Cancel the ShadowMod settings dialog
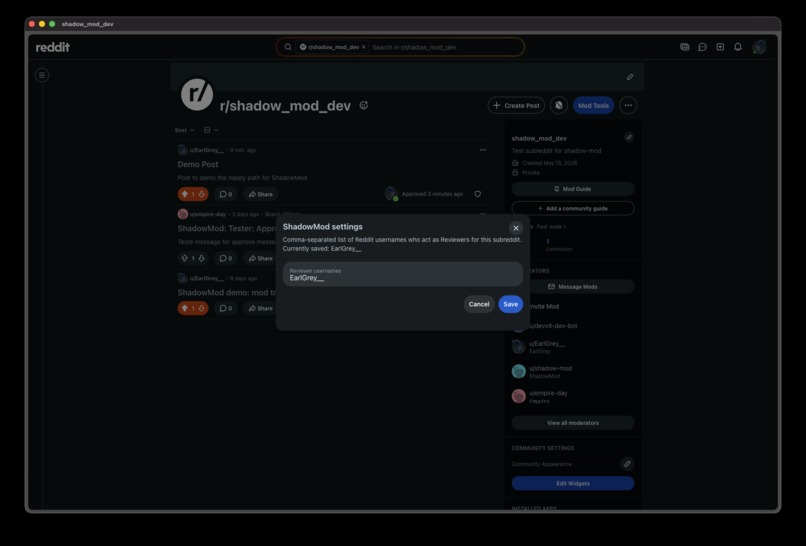Viewport: 806px width, 546px height. coord(479,304)
